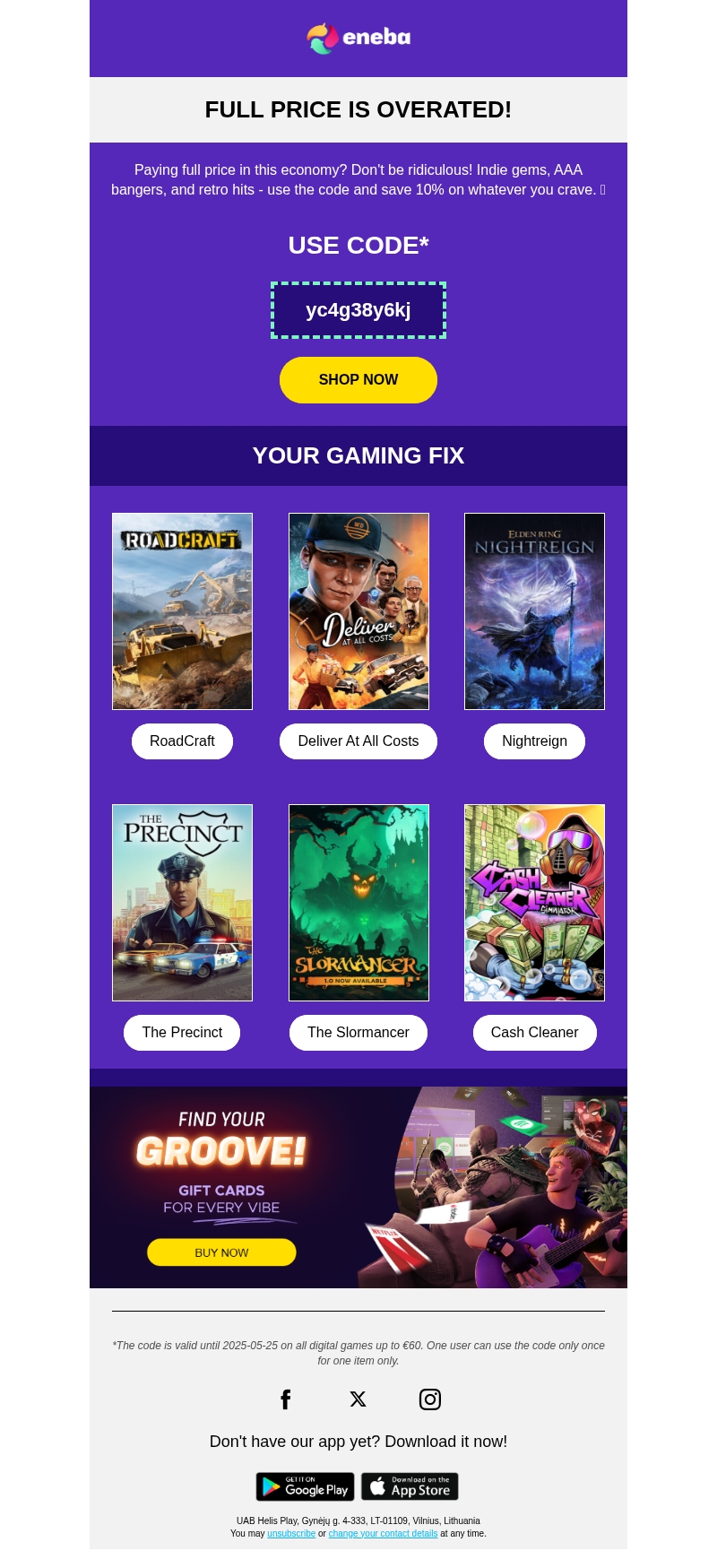The width and height of the screenshot is (717, 1568).
Task: Follow the change your contact details link
Action: click(383, 1534)
